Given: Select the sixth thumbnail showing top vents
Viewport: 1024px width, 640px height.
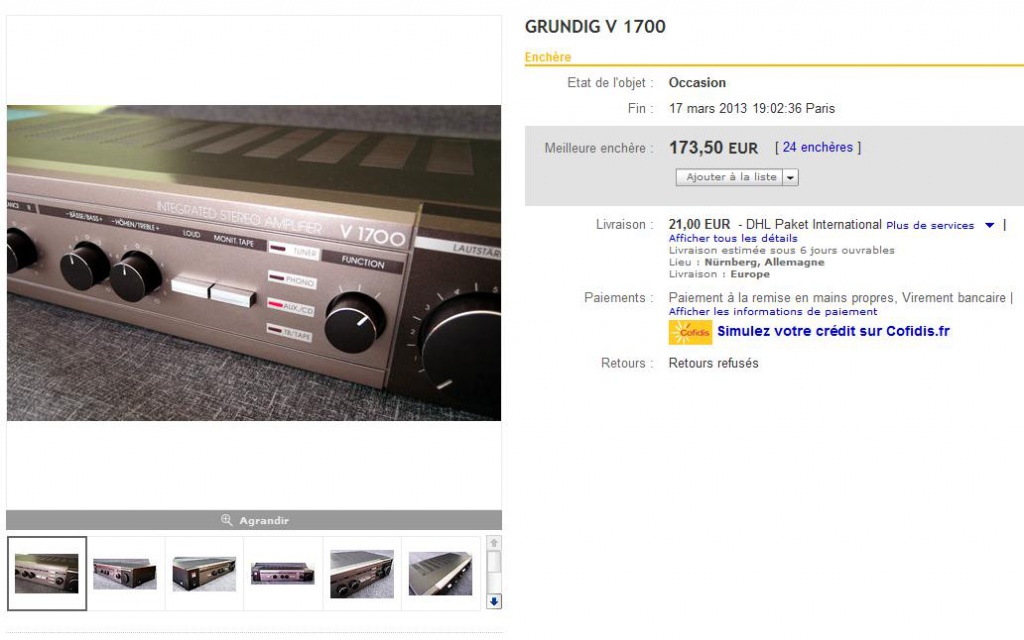Looking at the screenshot, I should tap(440, 573).
